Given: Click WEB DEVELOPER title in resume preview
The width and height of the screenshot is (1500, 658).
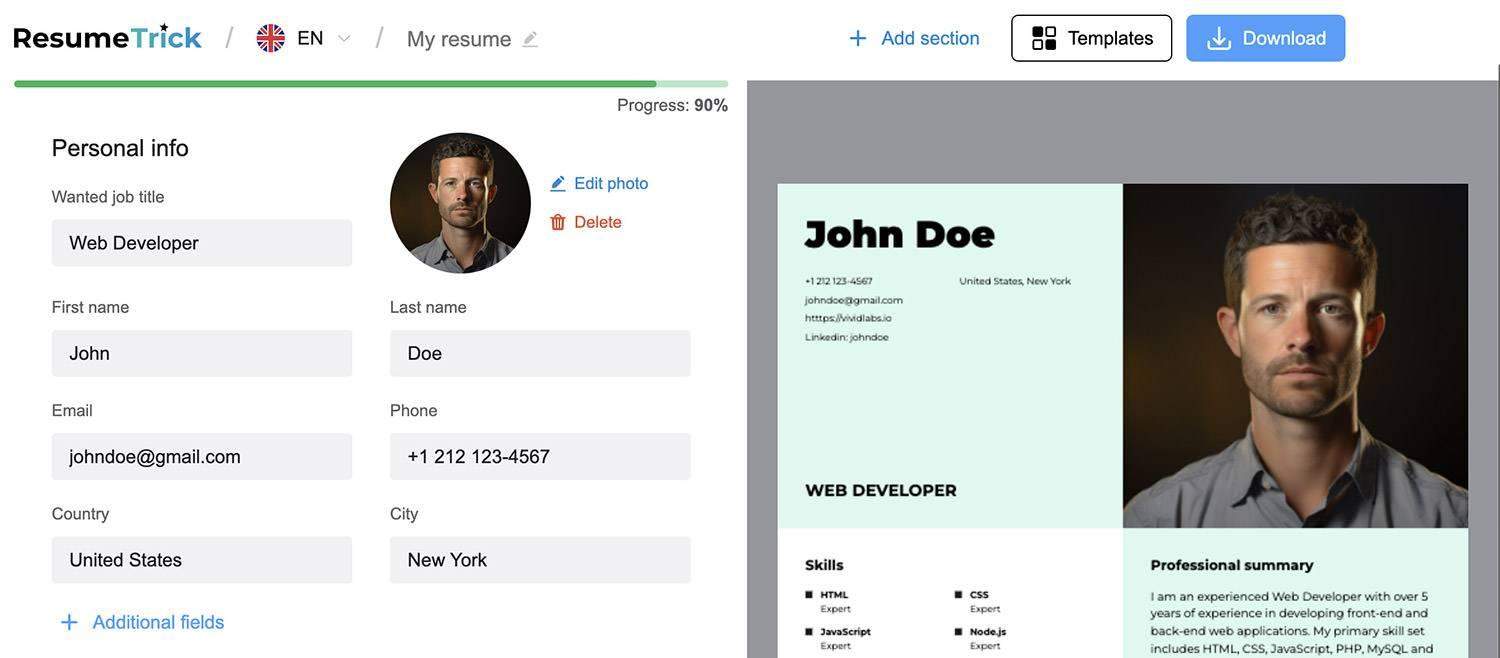Looking at the screenshot, I should [881, 490].
